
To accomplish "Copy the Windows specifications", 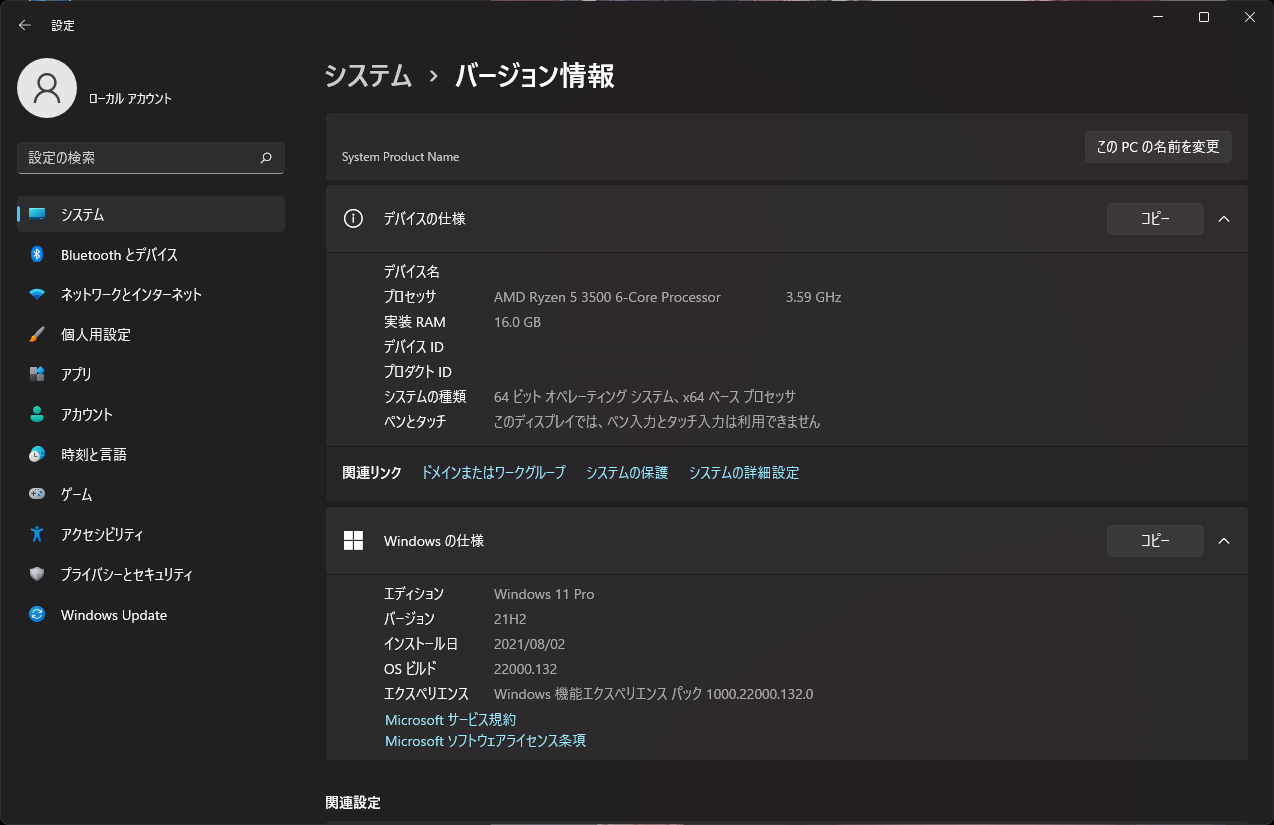I will coord(1155,541).
